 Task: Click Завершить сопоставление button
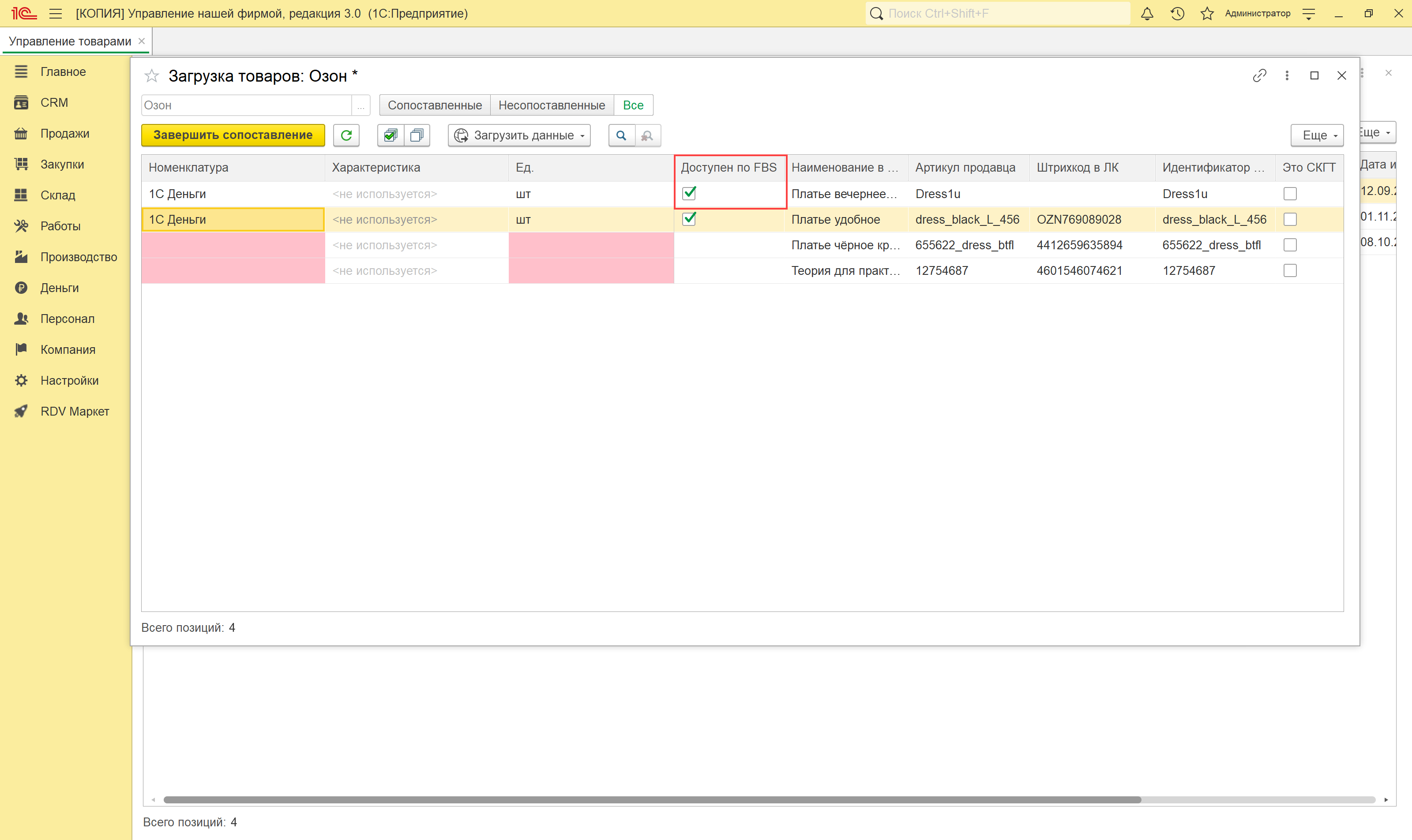pos(233,135)
